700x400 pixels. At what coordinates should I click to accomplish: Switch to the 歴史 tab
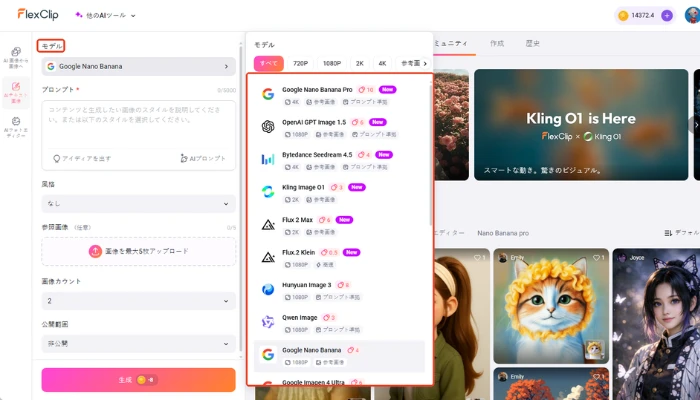pyautogui.click(x=533, y=43)
